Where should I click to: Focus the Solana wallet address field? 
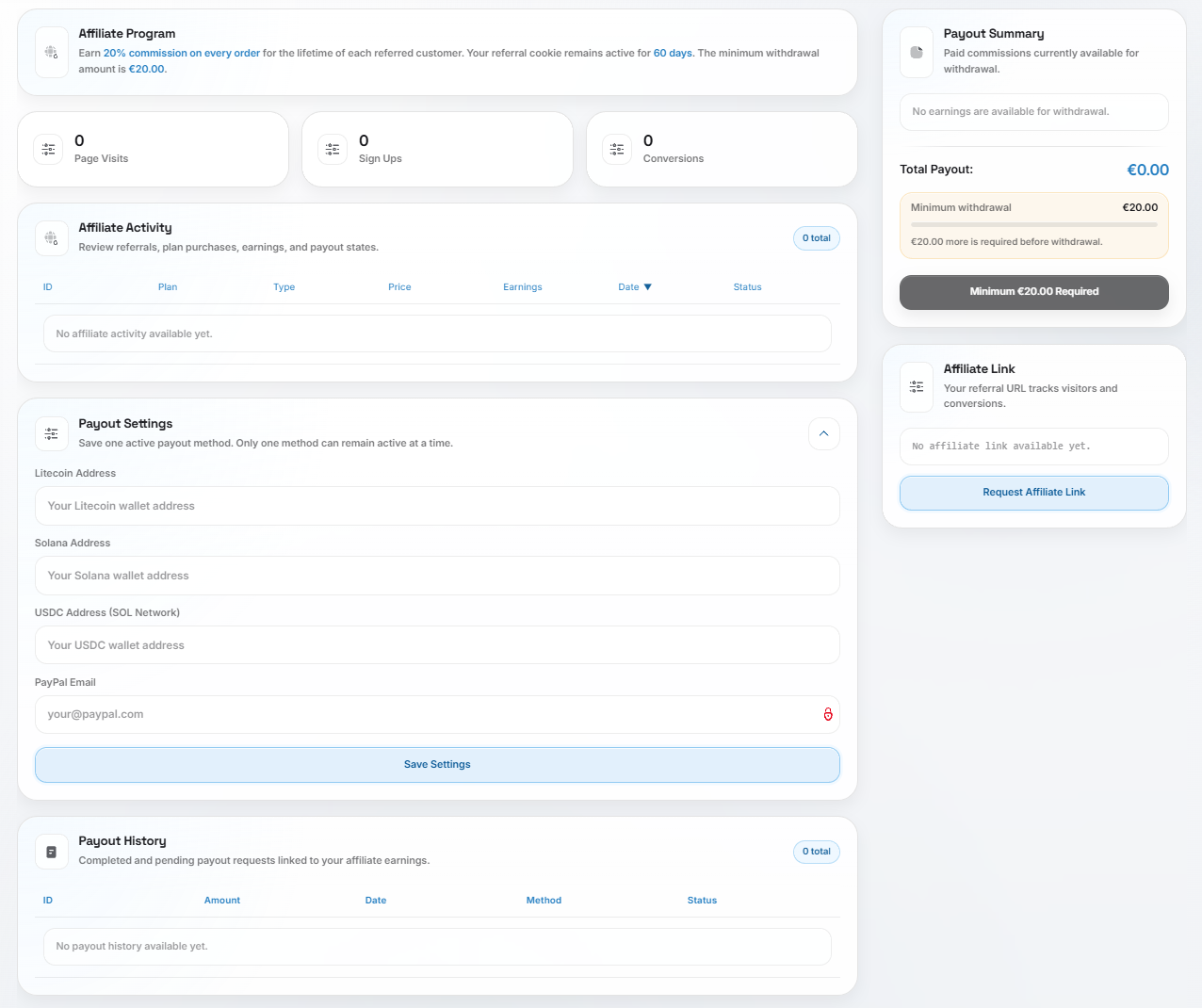tap(437, 576)
